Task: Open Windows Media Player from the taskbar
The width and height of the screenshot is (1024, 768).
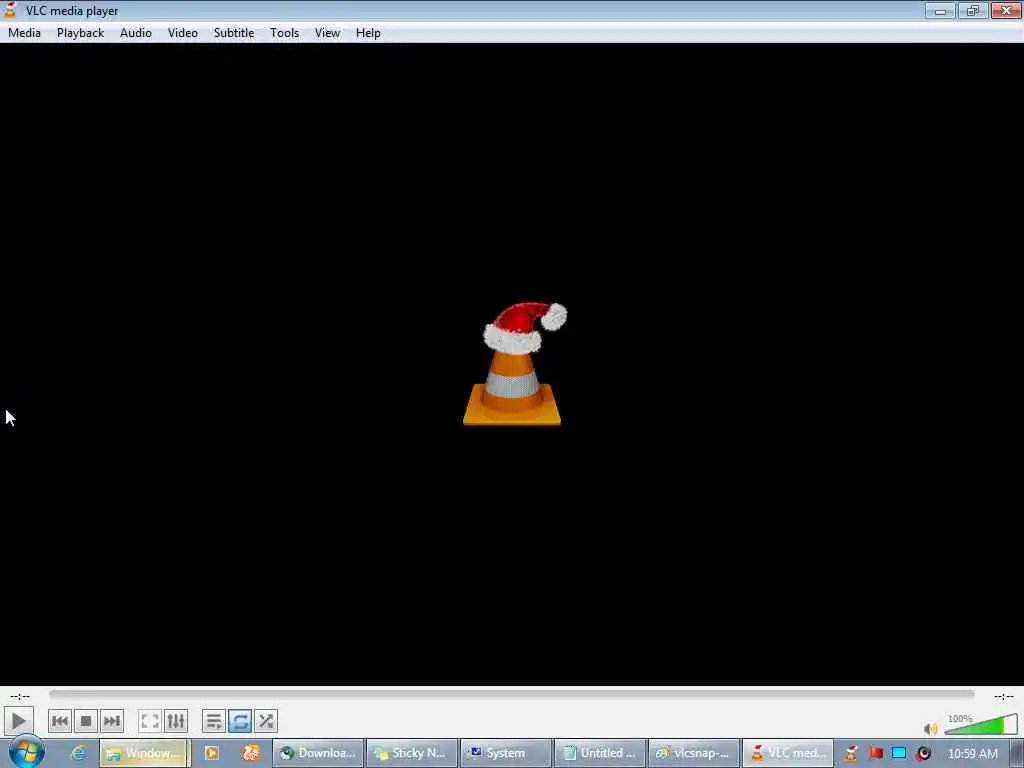Action: [x=212, y=753]
